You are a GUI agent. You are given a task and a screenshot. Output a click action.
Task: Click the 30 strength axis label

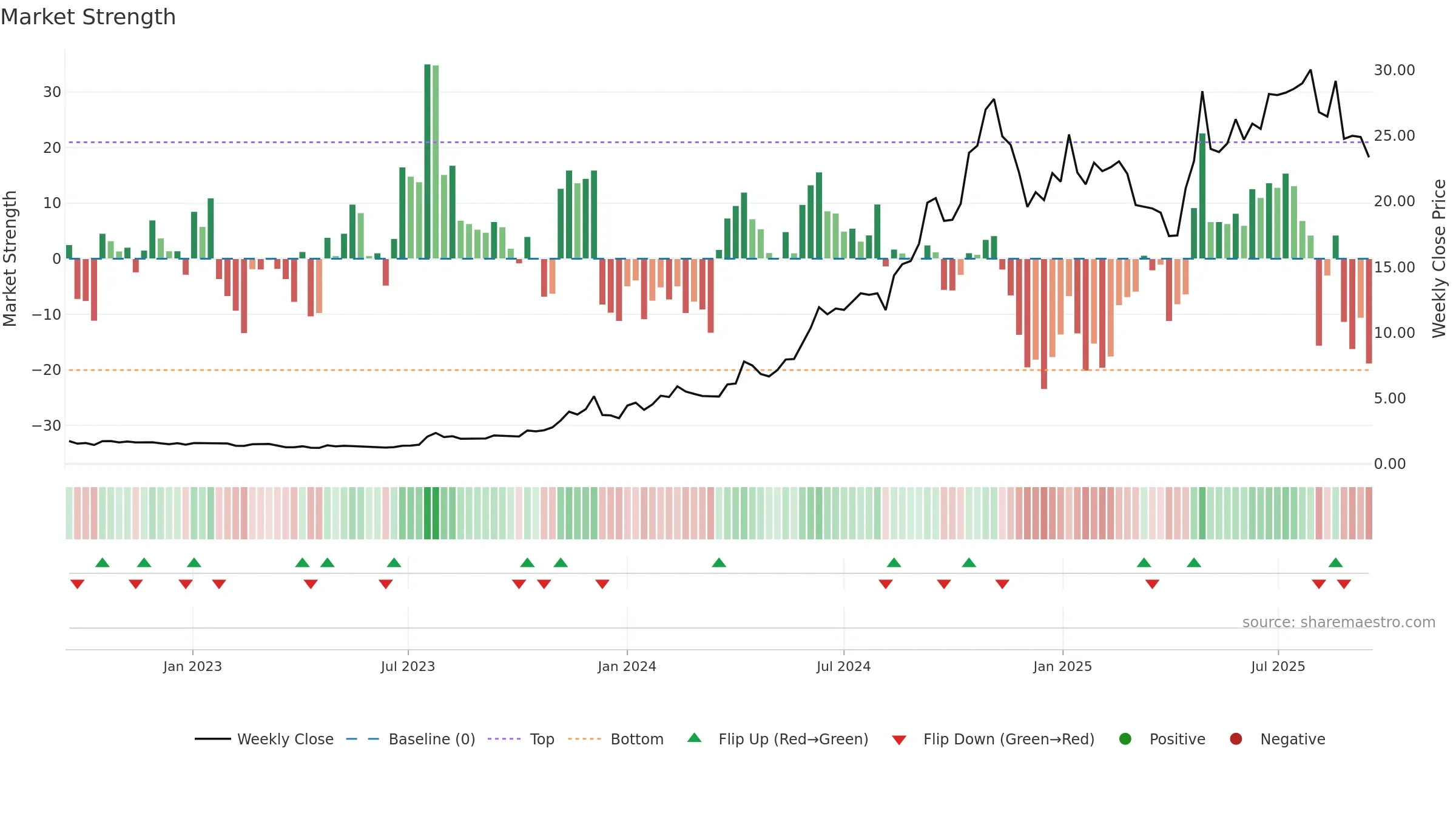point(52,92)
